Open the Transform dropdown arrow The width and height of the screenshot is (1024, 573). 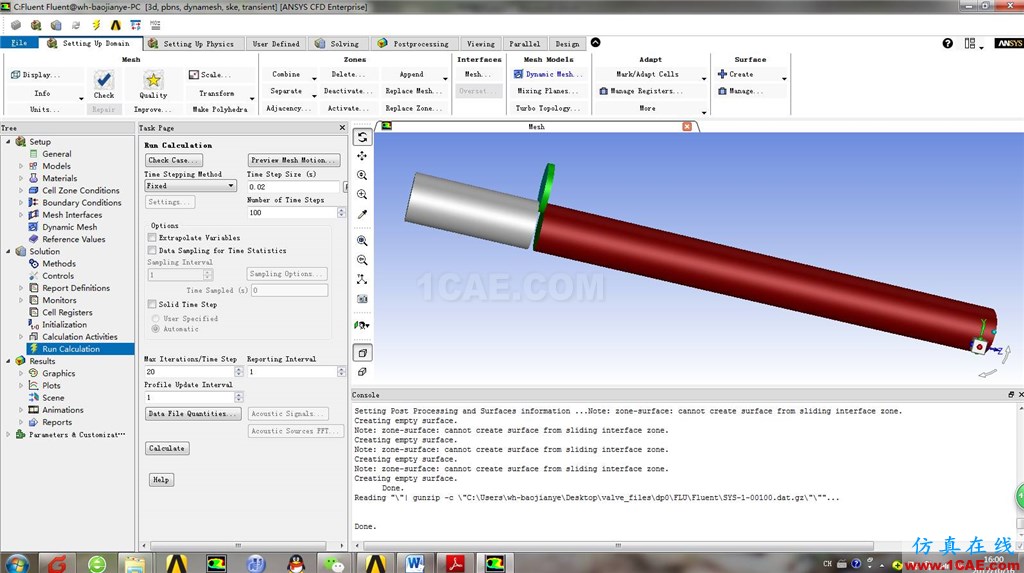[x=252, y=98]
